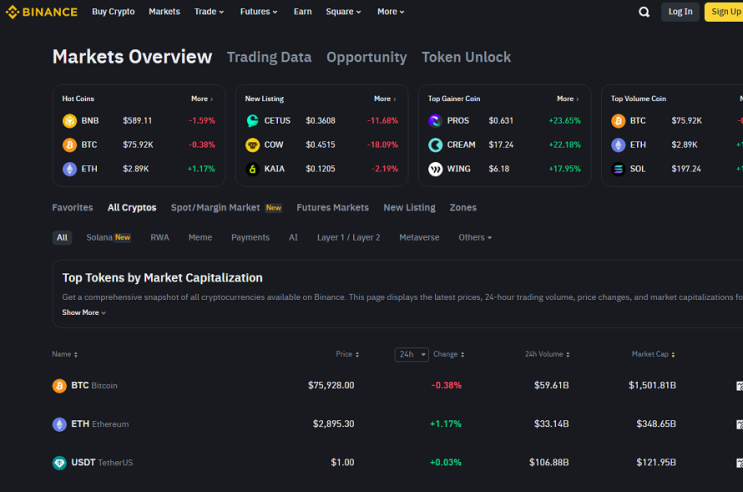Click the WING coin icon
The height and width of the screenshot is (492, 743).
coord(435,169)
